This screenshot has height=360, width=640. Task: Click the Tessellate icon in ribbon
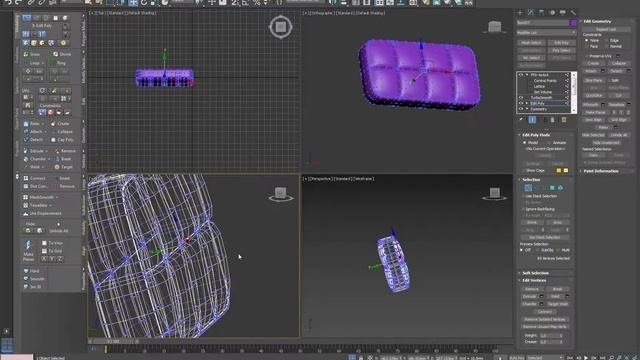(x=26, y=205)
